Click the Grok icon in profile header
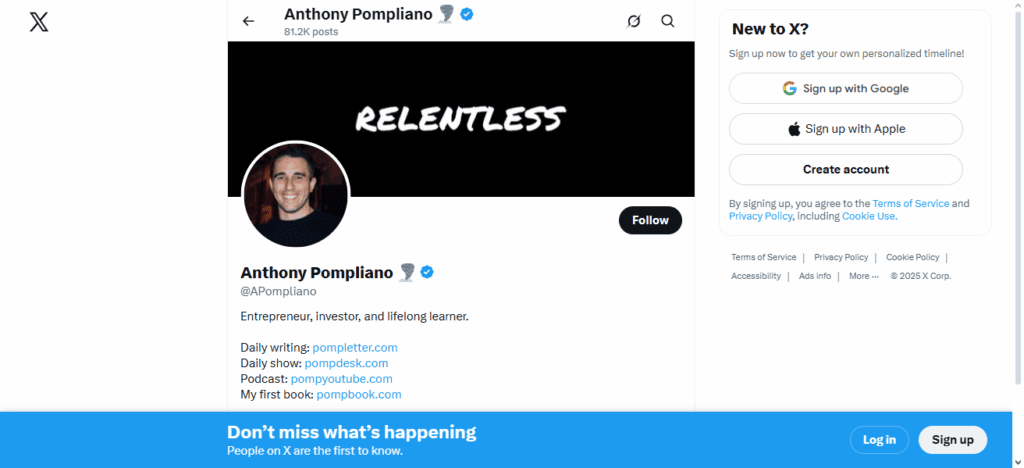1024x468 pixels. pos(633,21)
